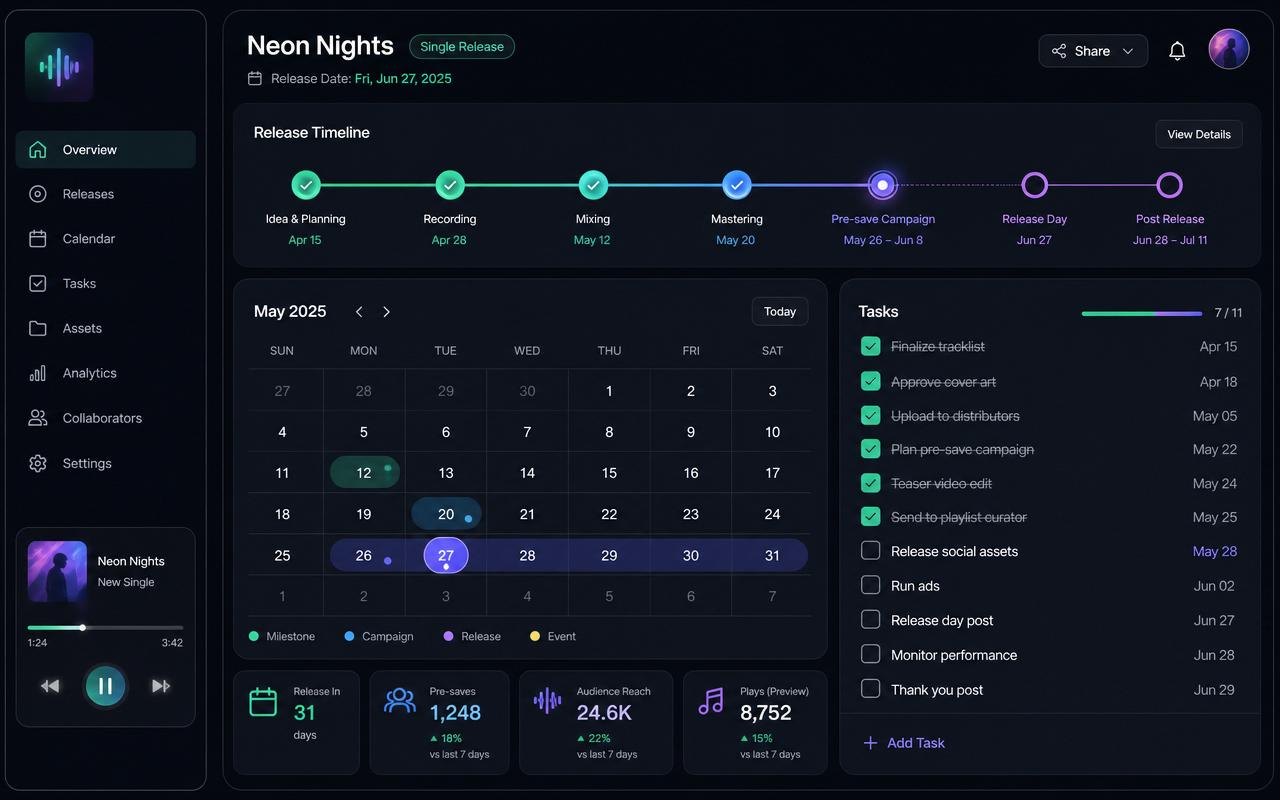Click the Share button label
Screen dimensions: 1280x800
pos(1092,51)
